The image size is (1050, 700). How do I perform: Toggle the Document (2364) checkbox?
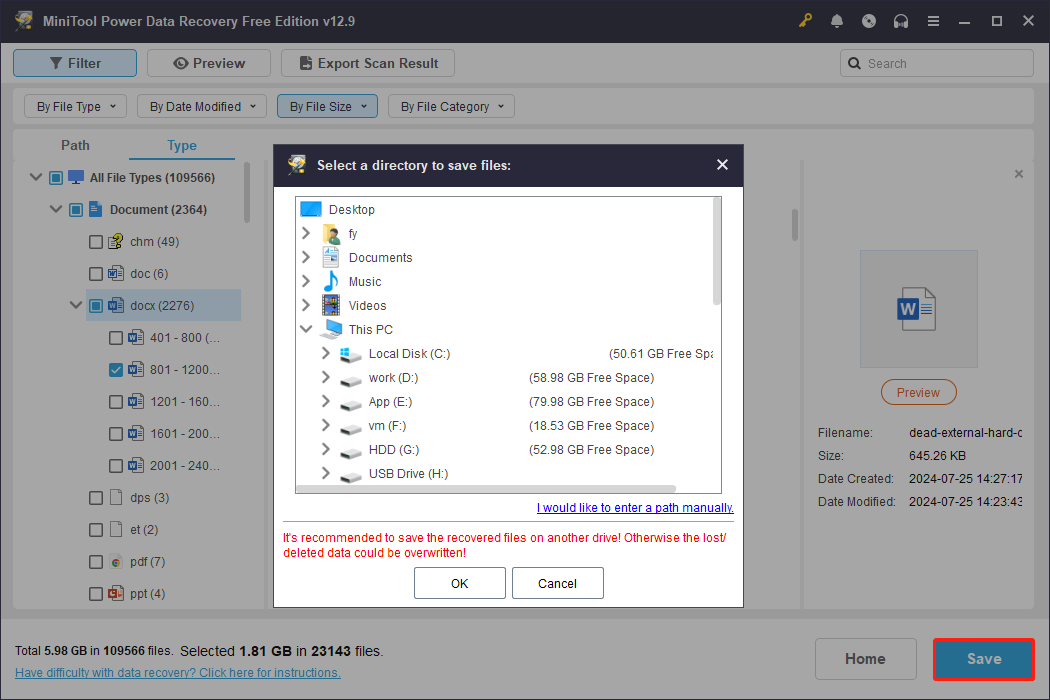(x=76, y=210)
